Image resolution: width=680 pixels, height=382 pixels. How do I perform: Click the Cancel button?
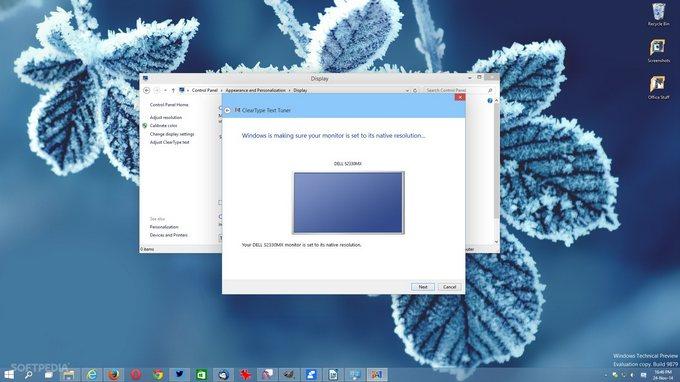pos(449,287)
